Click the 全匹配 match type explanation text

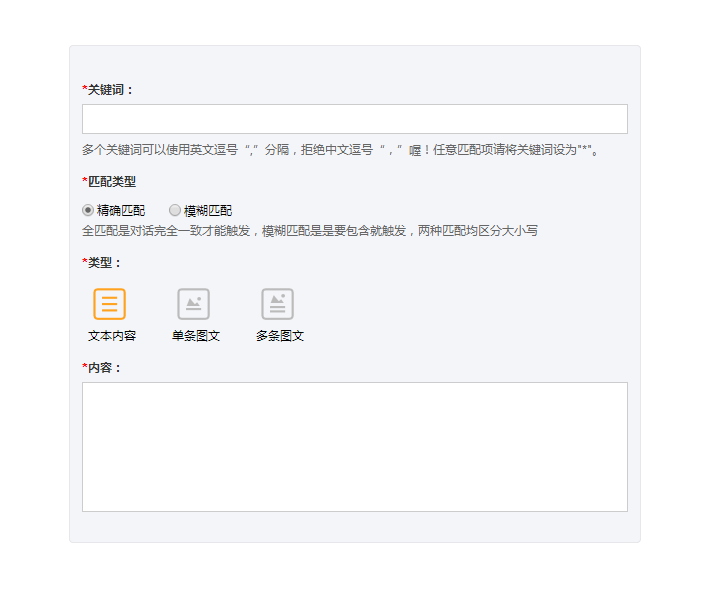(310, 231)
